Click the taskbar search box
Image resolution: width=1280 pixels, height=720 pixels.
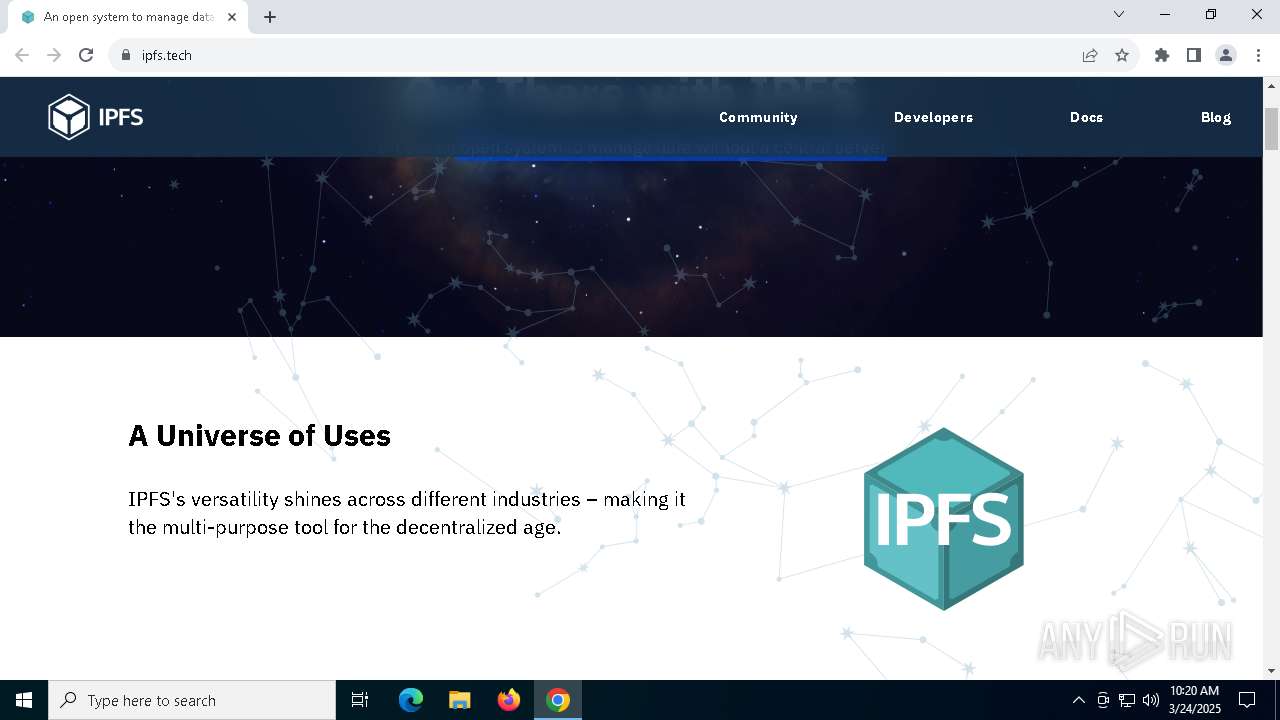click(x=192, y=700)
